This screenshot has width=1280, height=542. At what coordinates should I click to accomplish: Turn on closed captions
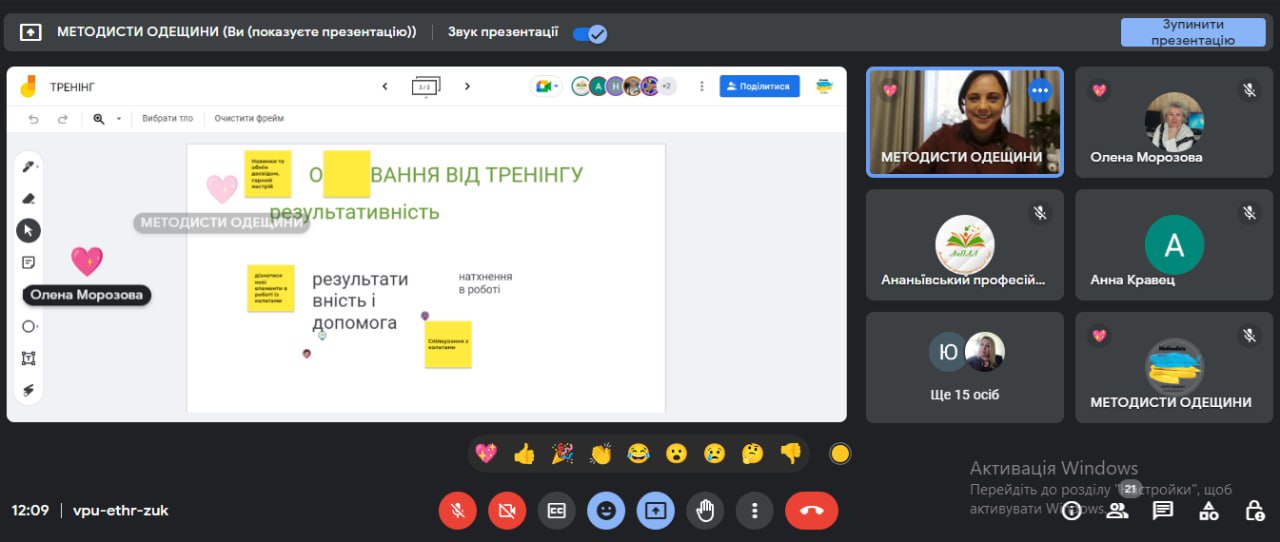click(x=556, y=510)
